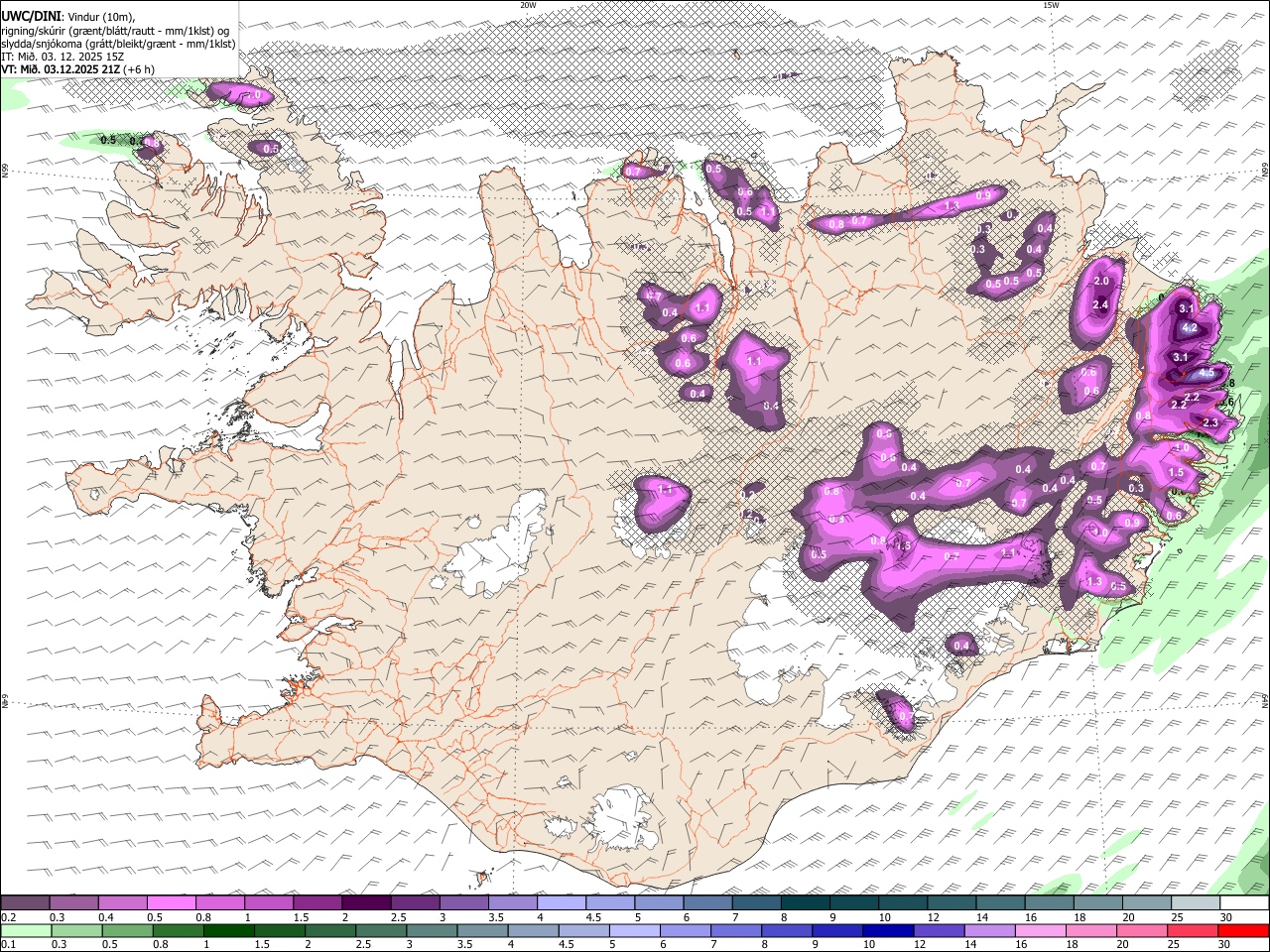Click the dark blue rain-scale swatch between 10 and 12
Image resolution: width=1270 pixels, height=952 pixels.
[887, 931]
